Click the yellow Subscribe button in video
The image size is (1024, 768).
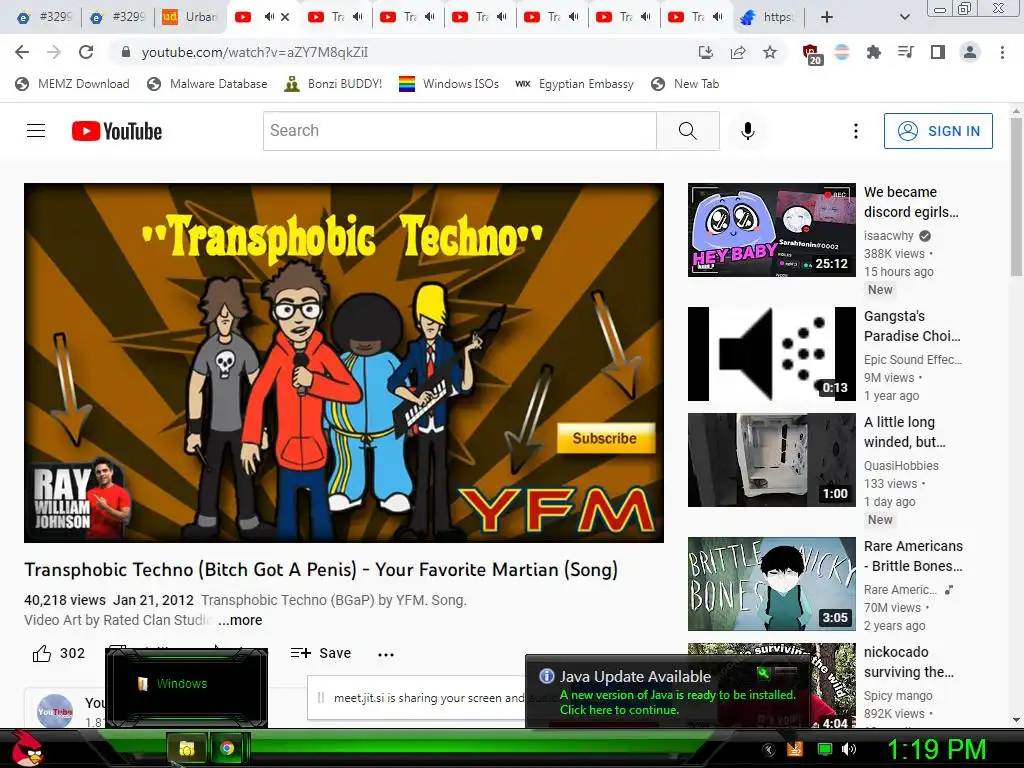(605, 438)
